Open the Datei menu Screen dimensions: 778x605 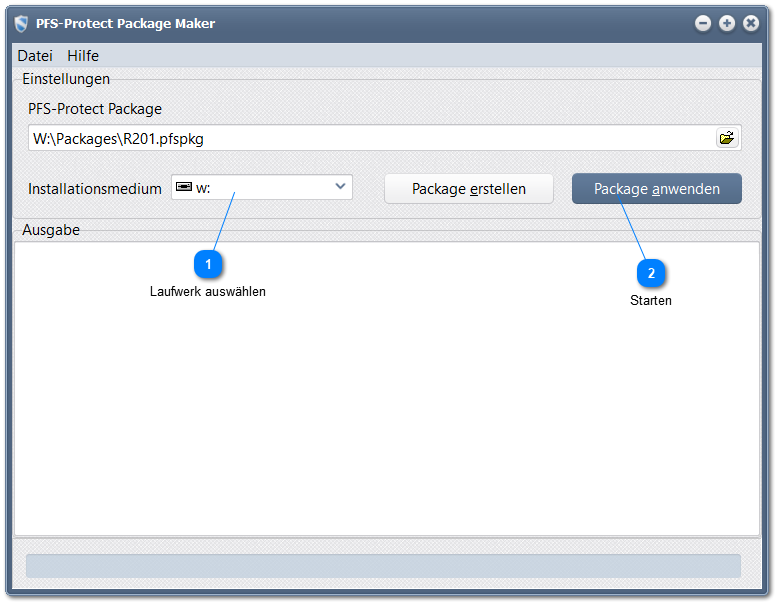35,56
